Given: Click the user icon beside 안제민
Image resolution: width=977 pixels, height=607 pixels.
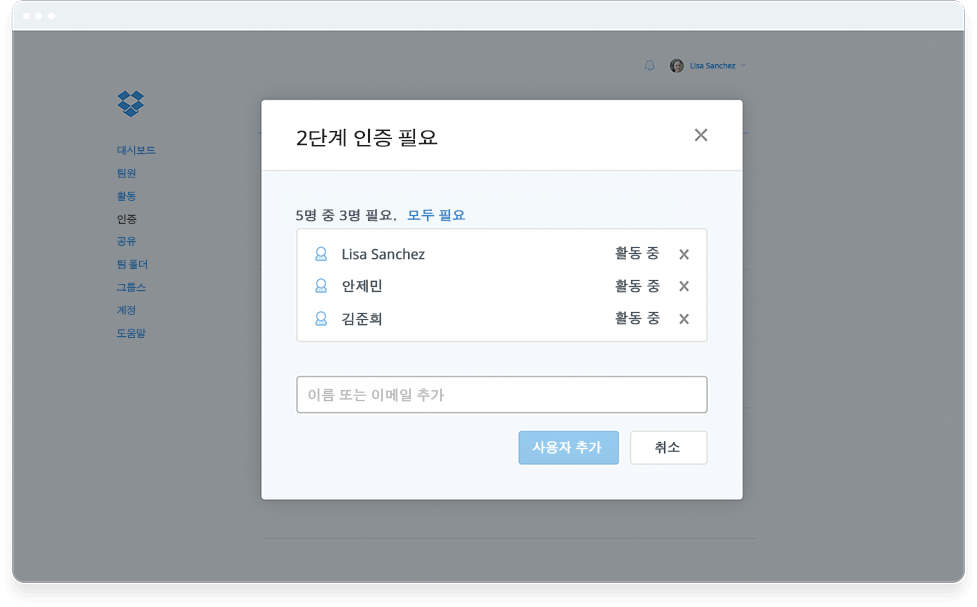Looking at the screenshot, I should [x=320, y=286].
